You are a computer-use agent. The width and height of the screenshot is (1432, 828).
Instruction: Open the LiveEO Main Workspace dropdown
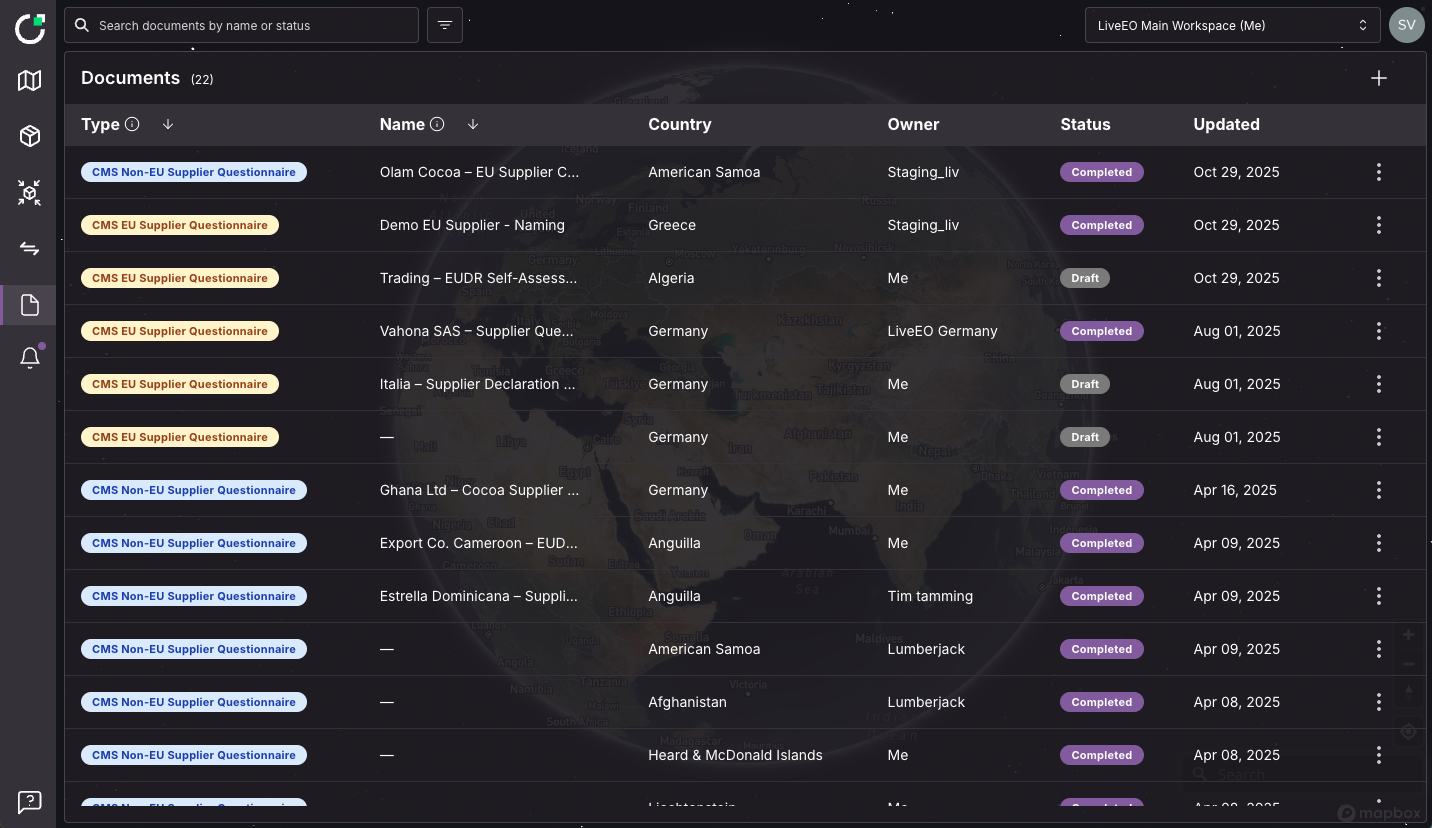click(1231, 25)
